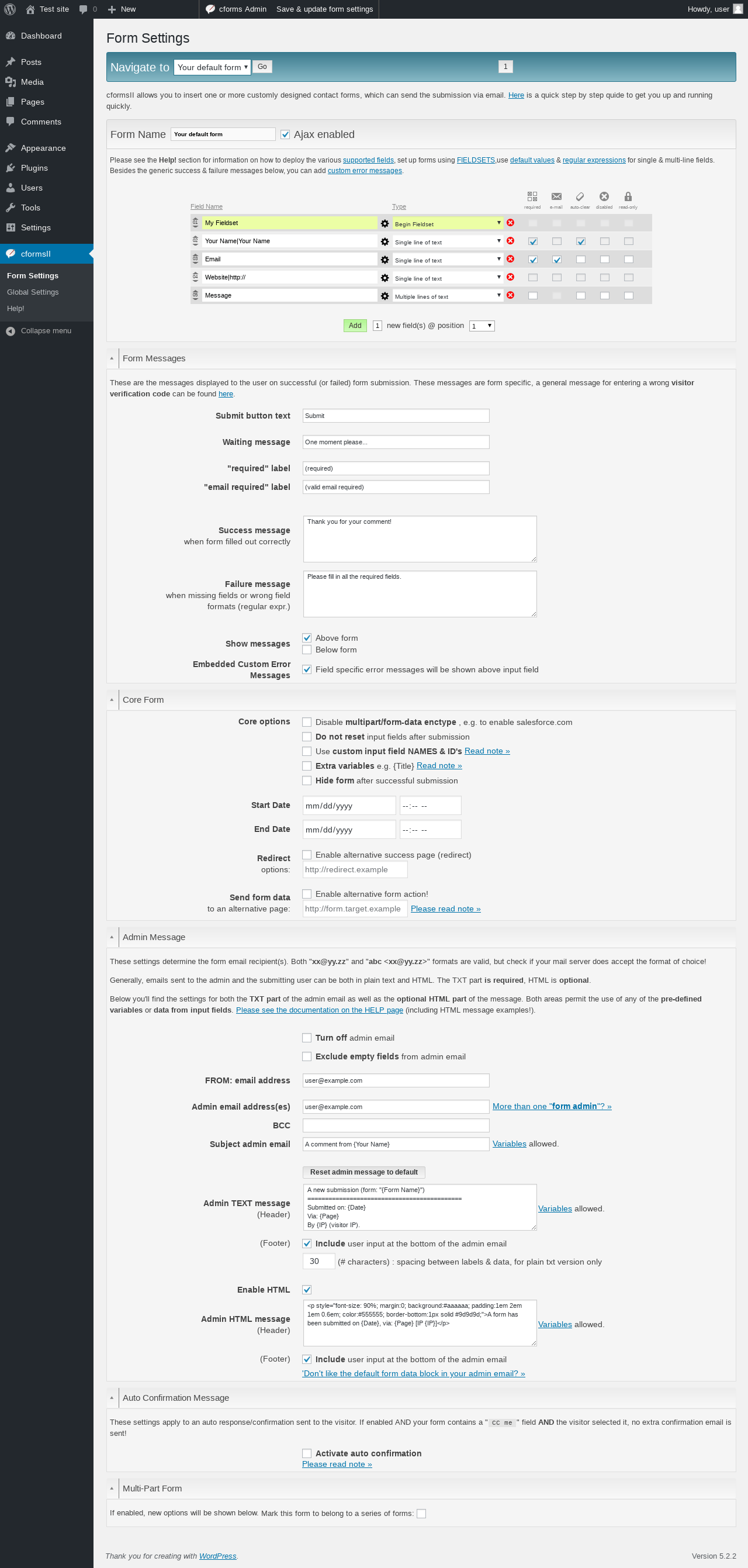Click the Collapse menu arrow icon
This screenshot has width=748, height=1568.
point(11,331)
